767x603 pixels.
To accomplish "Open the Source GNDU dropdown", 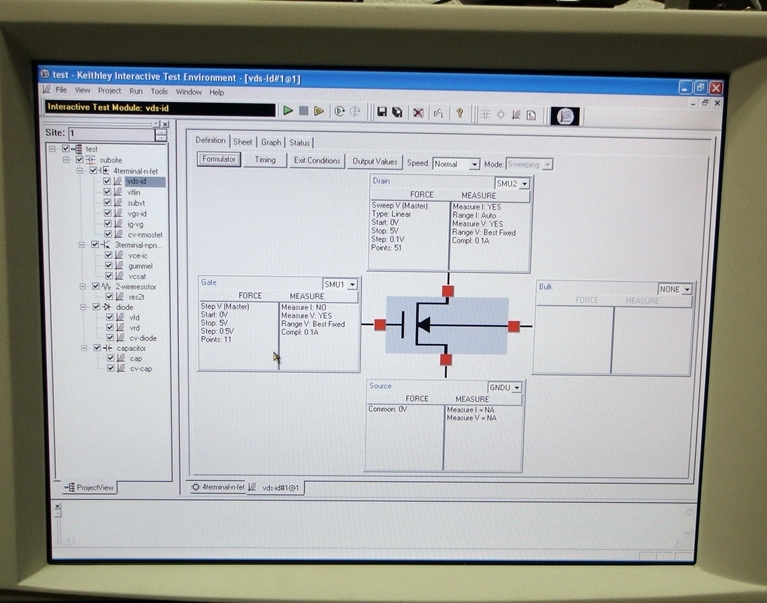I will (x=517, y=388).
